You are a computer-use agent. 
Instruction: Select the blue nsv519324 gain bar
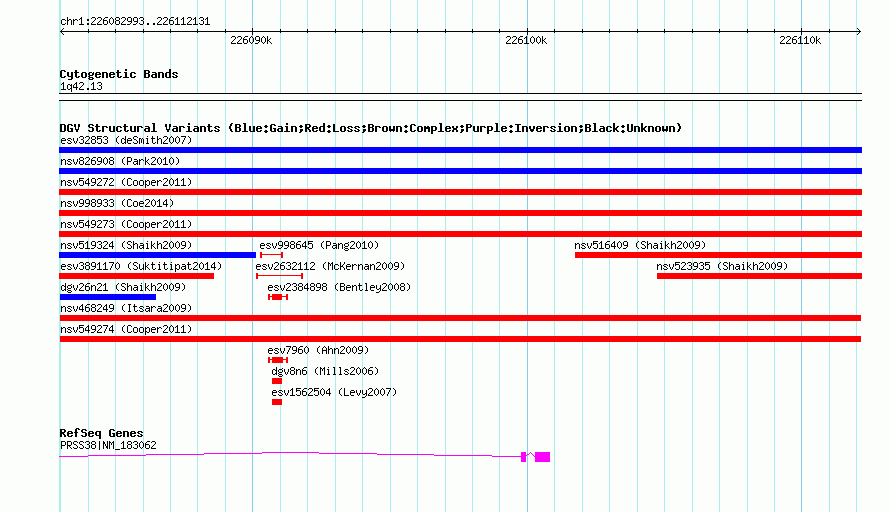tap(158, 255)
